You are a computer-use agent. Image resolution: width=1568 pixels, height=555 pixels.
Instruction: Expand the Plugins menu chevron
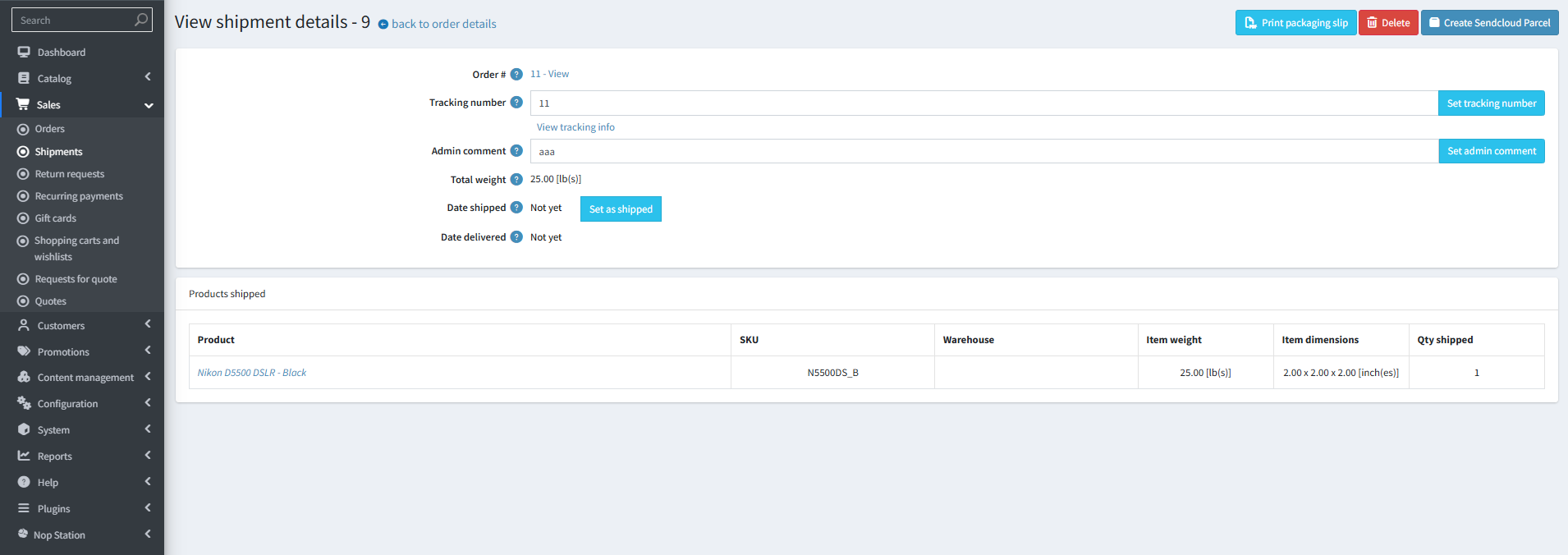pos(148,507)
